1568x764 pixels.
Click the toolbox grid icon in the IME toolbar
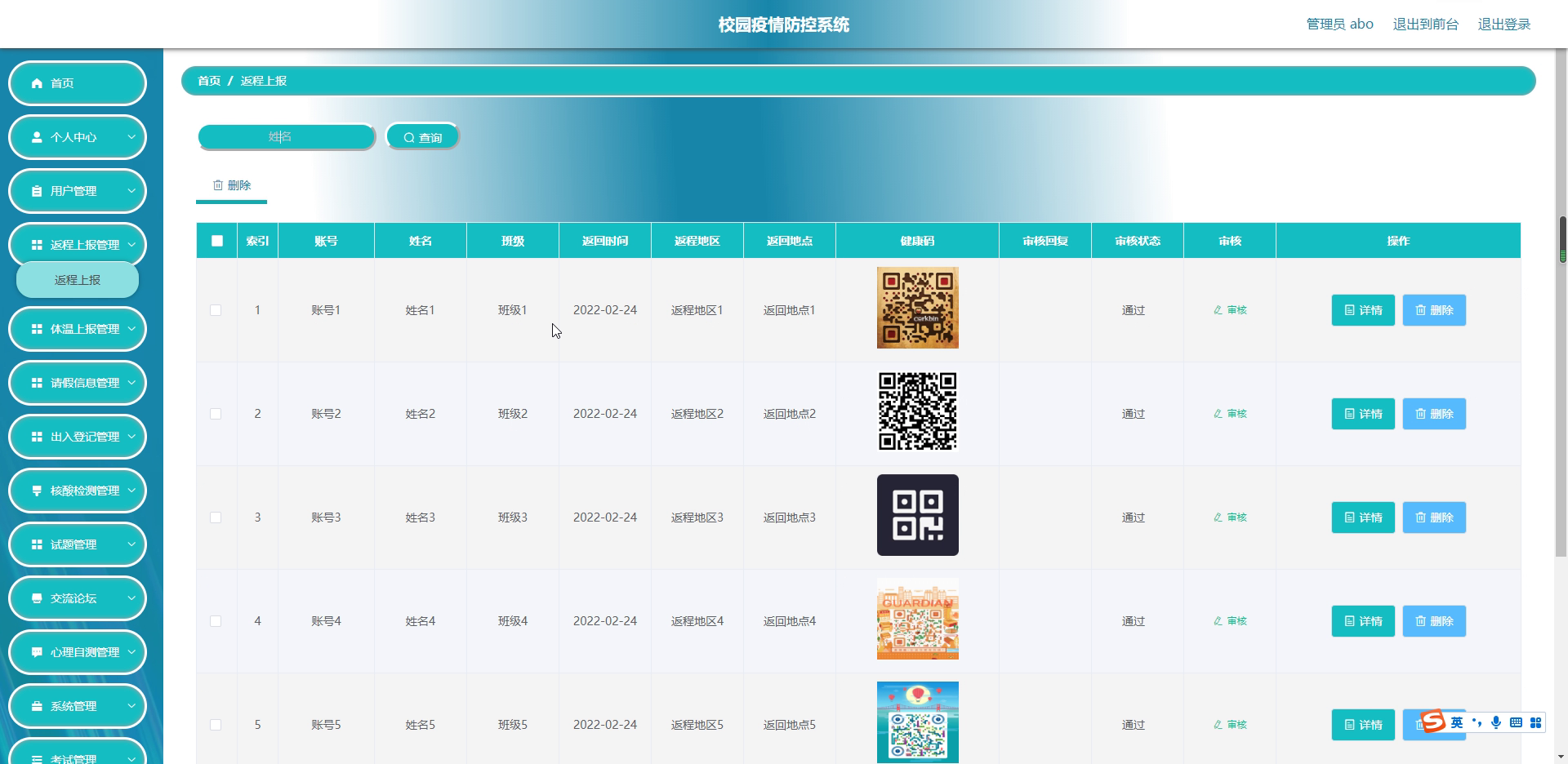[1535, 722]
